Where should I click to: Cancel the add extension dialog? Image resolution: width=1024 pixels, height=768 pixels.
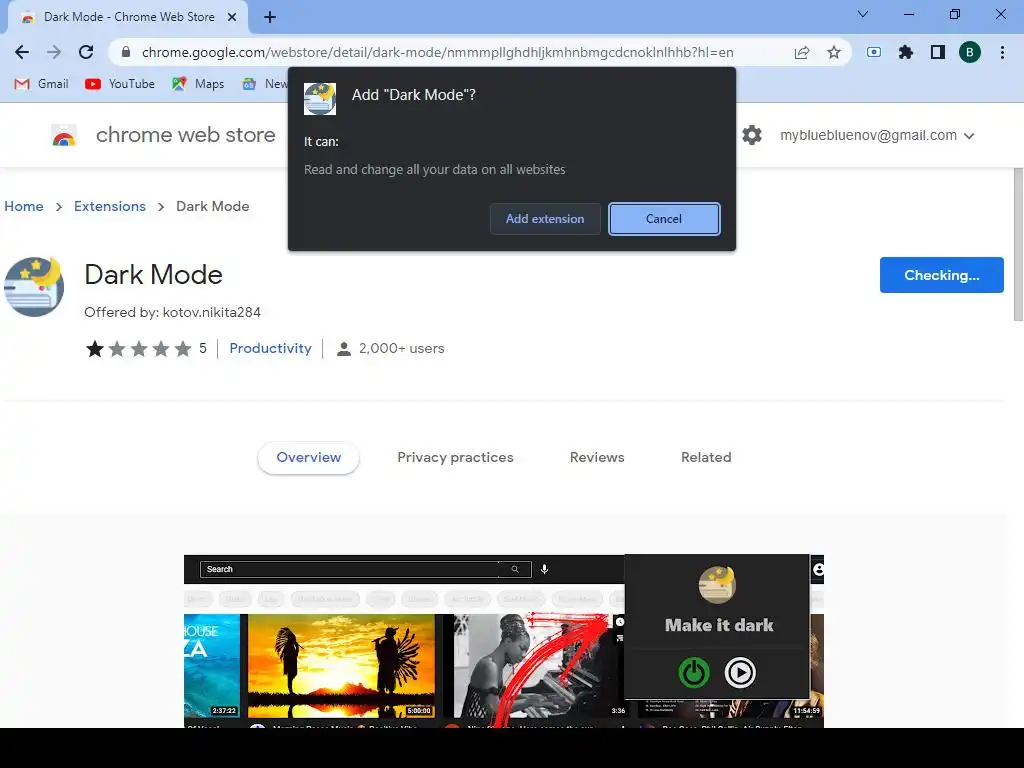[664, 219]
